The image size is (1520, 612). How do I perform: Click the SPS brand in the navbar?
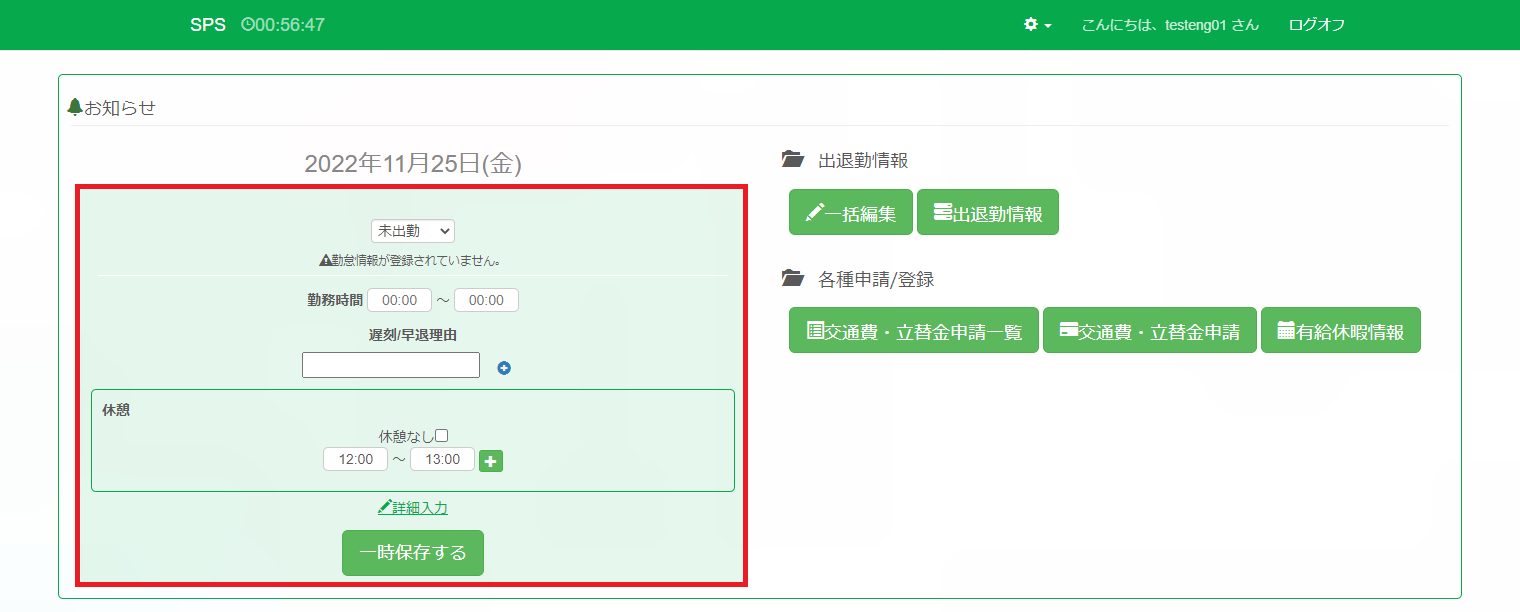coord(208,25)
